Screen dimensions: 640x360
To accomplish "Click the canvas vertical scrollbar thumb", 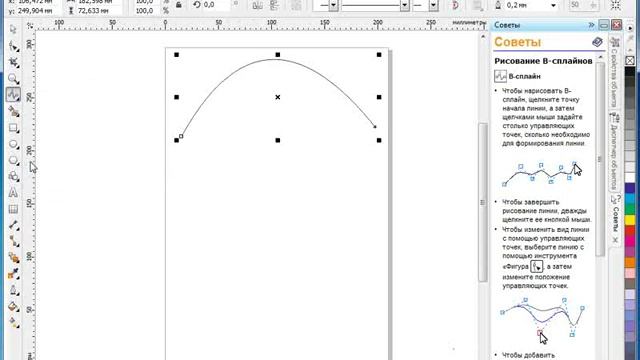I will [482, 202].
